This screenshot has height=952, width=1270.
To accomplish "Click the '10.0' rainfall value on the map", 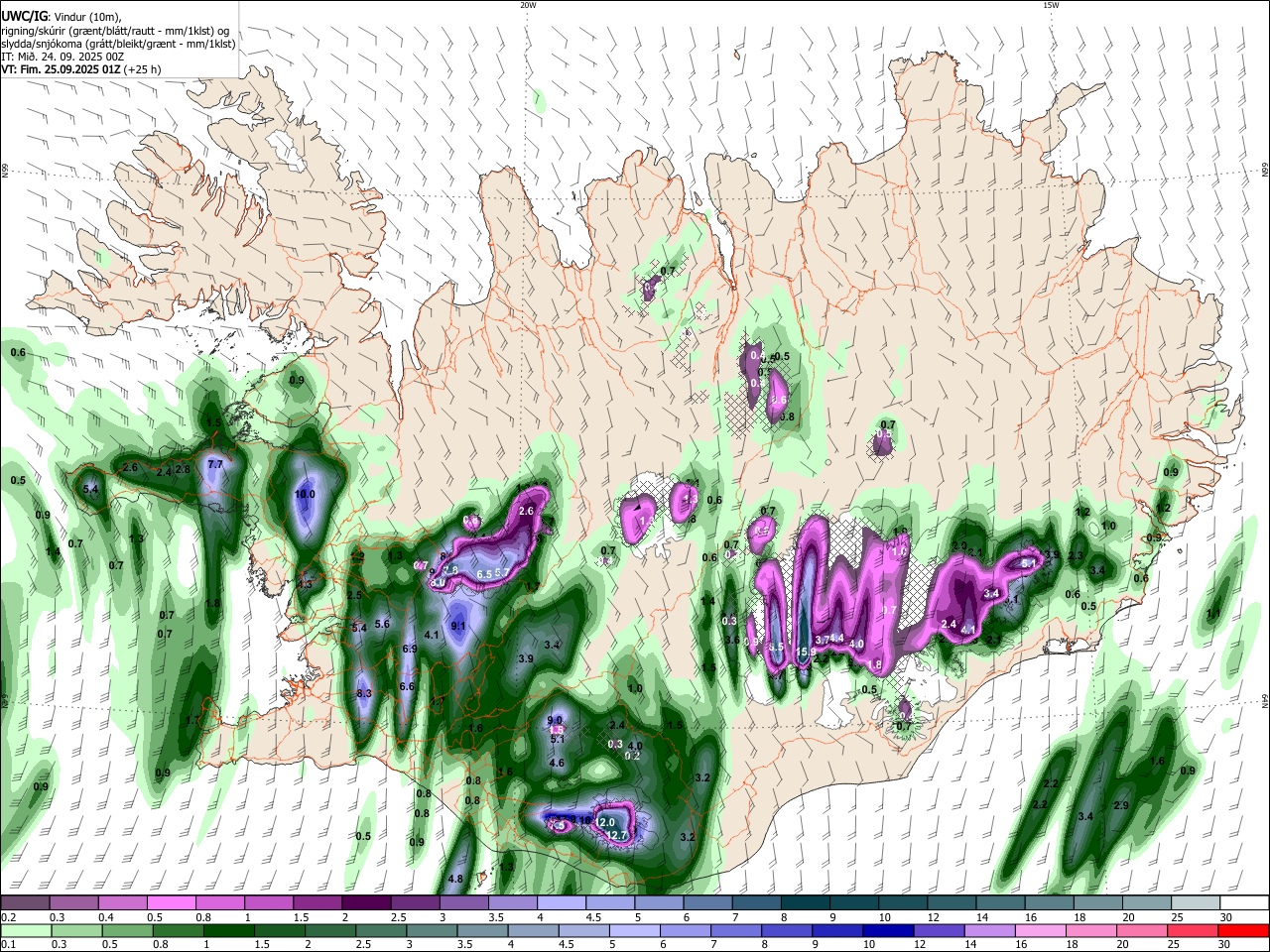I will (305, 494).
